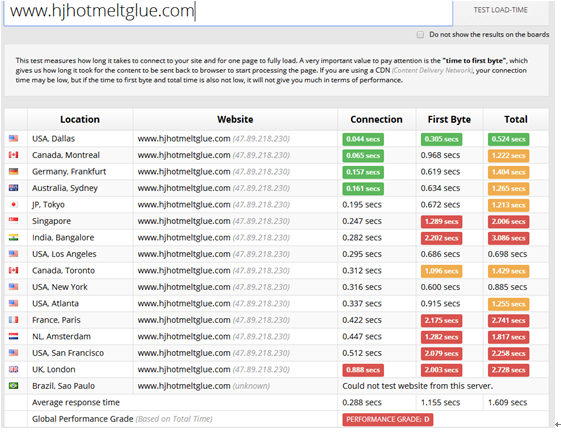The image size is (561, 432).
Task: Select the 'USA, New York' location cell
Action: pos(80,287)
